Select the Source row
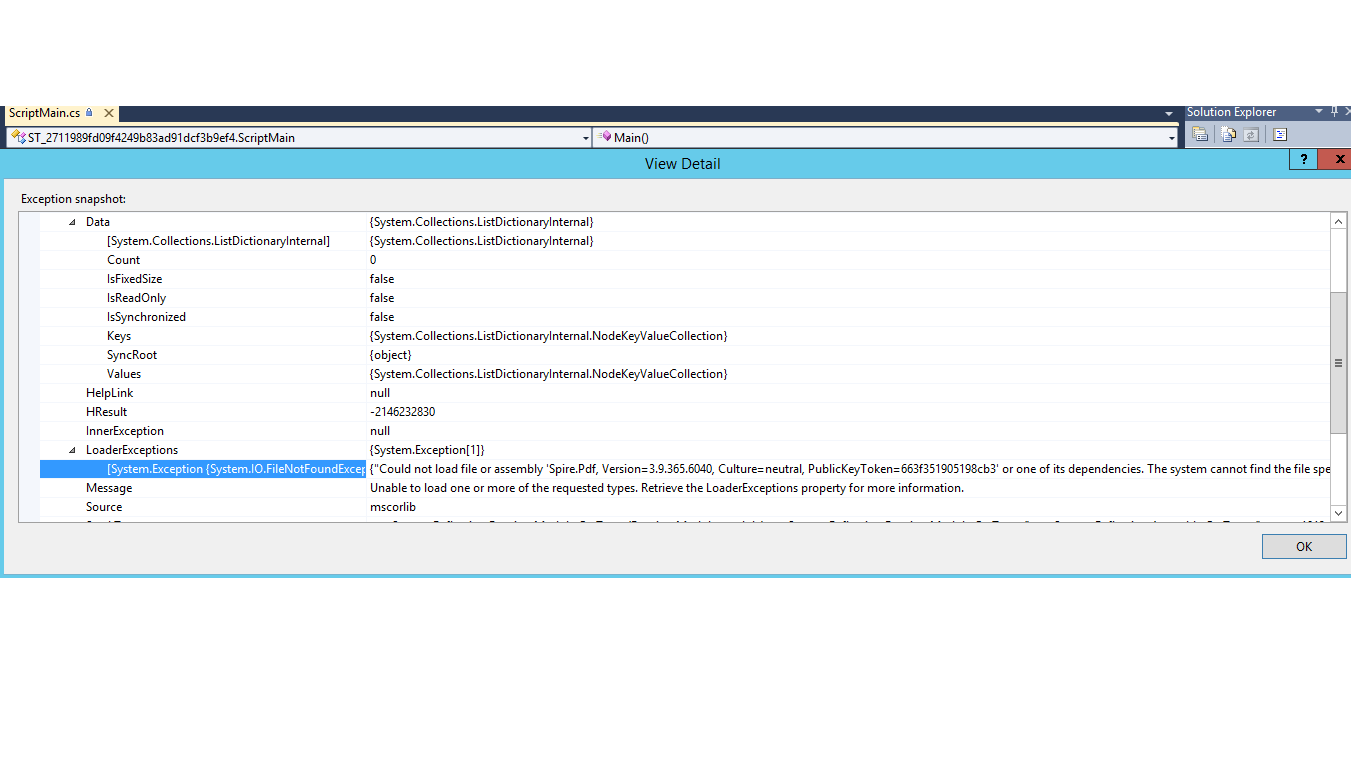Screen dimensions: 1366x768 click(685, 507)
